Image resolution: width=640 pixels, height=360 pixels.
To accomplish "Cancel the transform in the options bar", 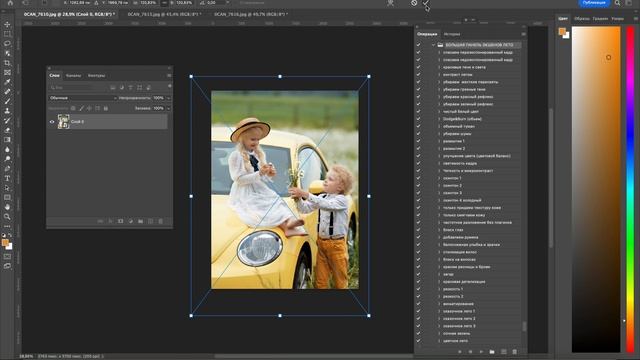I will pyautogui.click(x=414, y=3).
